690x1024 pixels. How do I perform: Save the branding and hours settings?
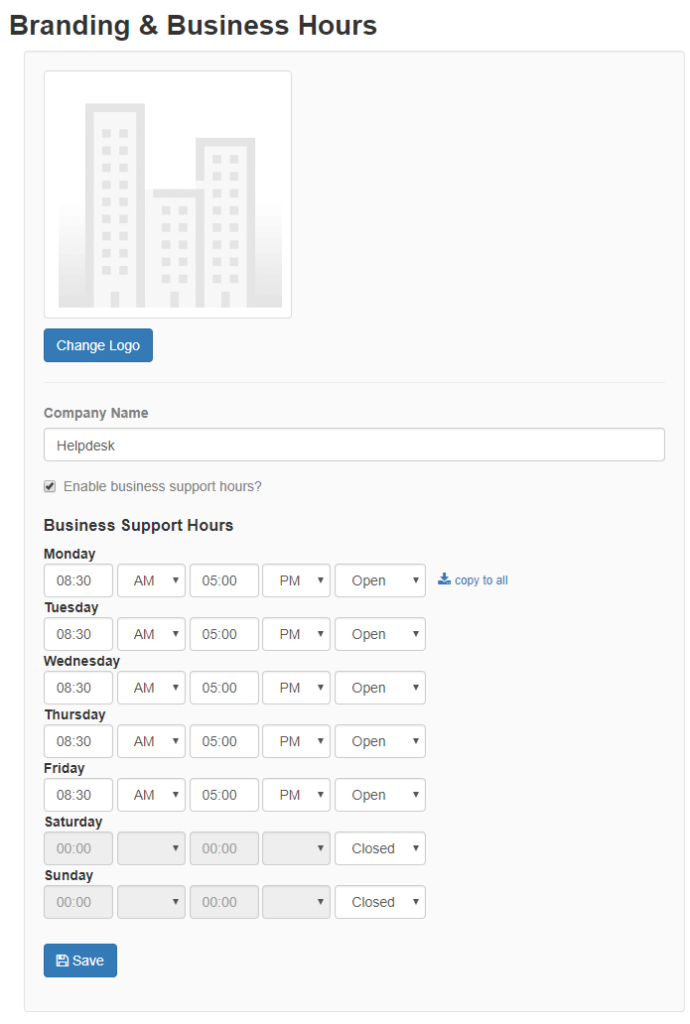pyautogui.click(x=80, y=960)
